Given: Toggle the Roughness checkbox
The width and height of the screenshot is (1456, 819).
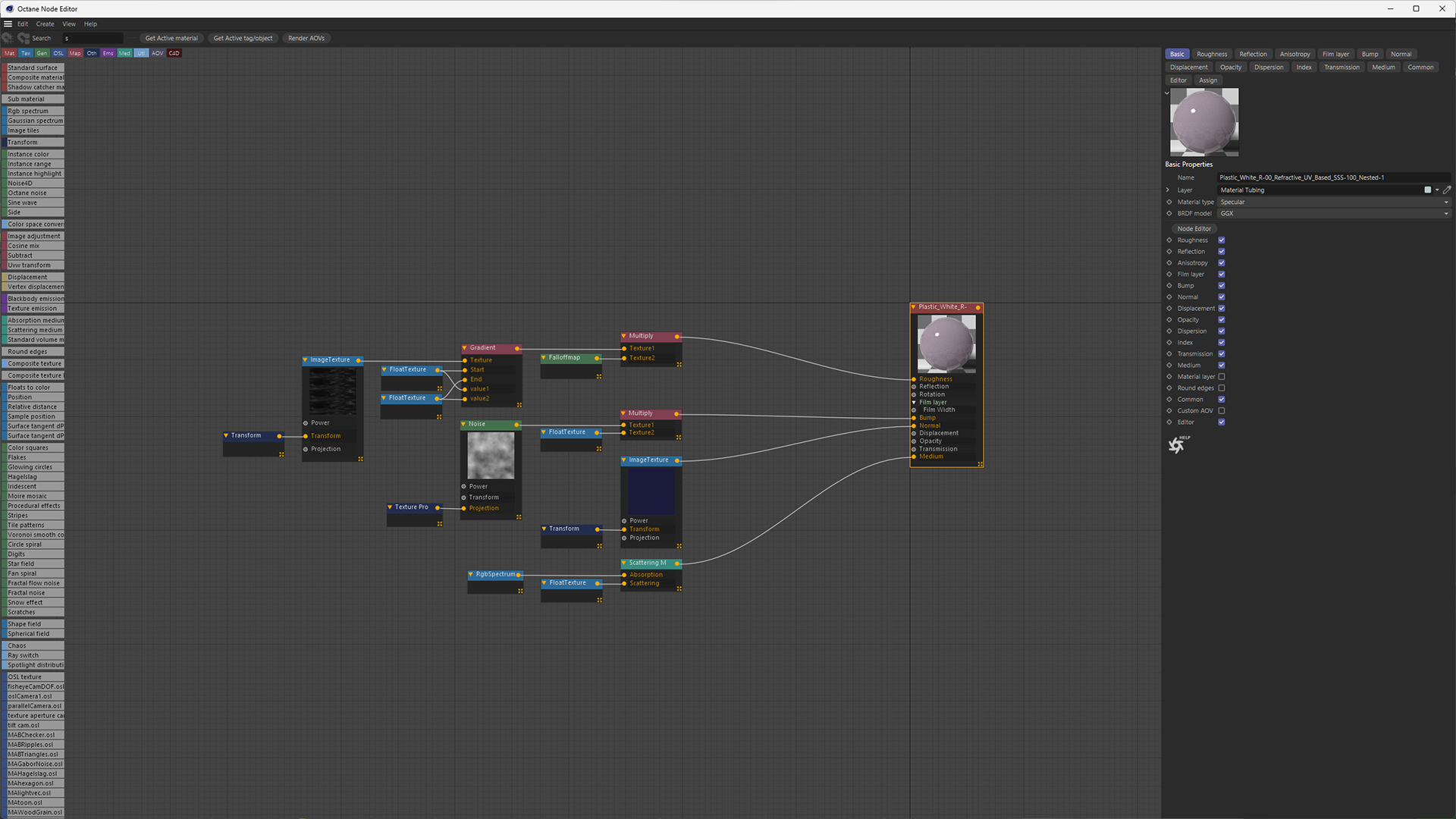Looking at the screenshot, I should 1222,240.
